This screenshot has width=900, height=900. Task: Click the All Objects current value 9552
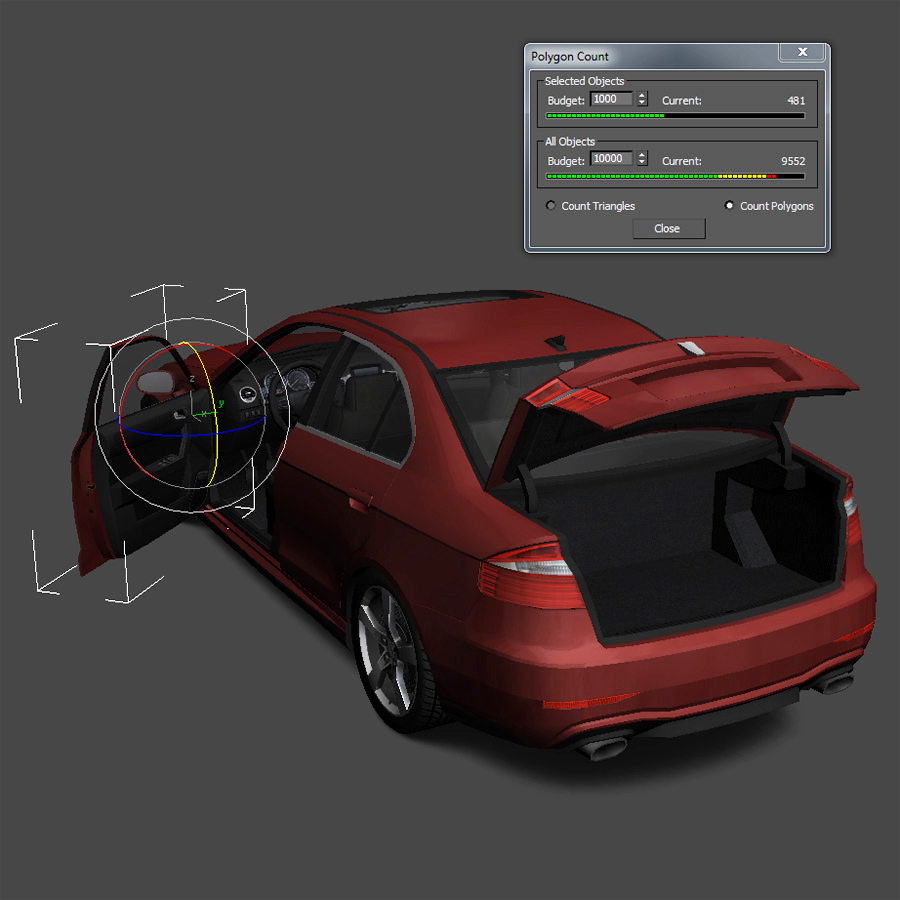793,161
